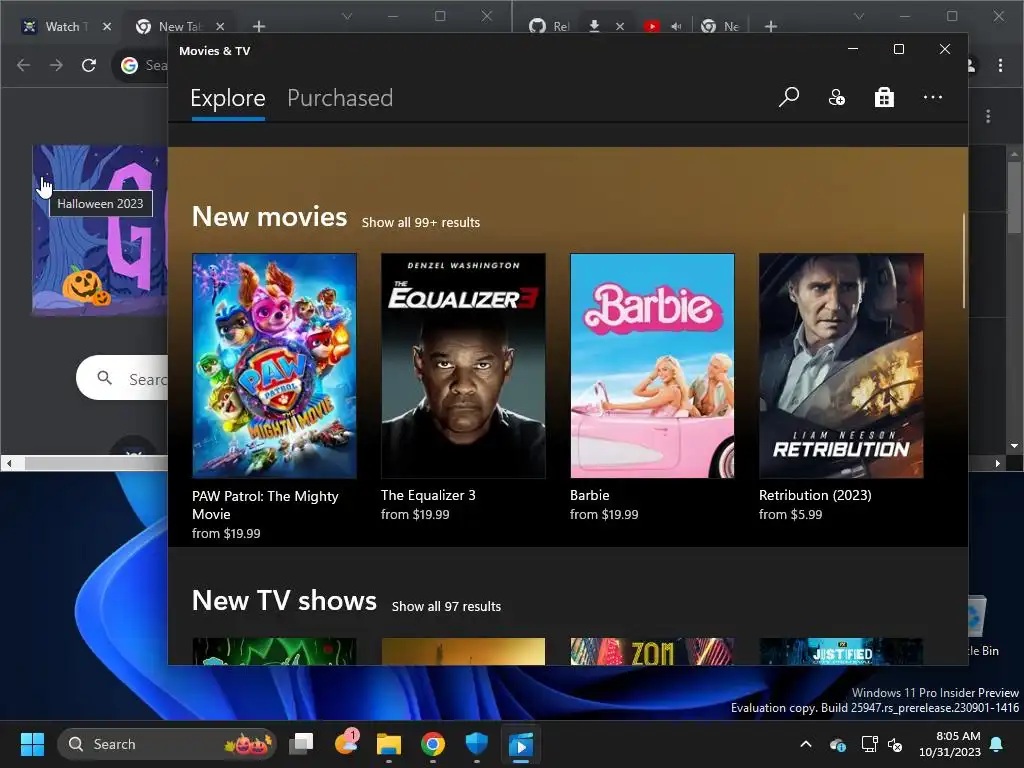The width and height of the screenshot is (1024, 768).
Task: Close the New Tab in left Chrome window
Action: coord(220,27)
